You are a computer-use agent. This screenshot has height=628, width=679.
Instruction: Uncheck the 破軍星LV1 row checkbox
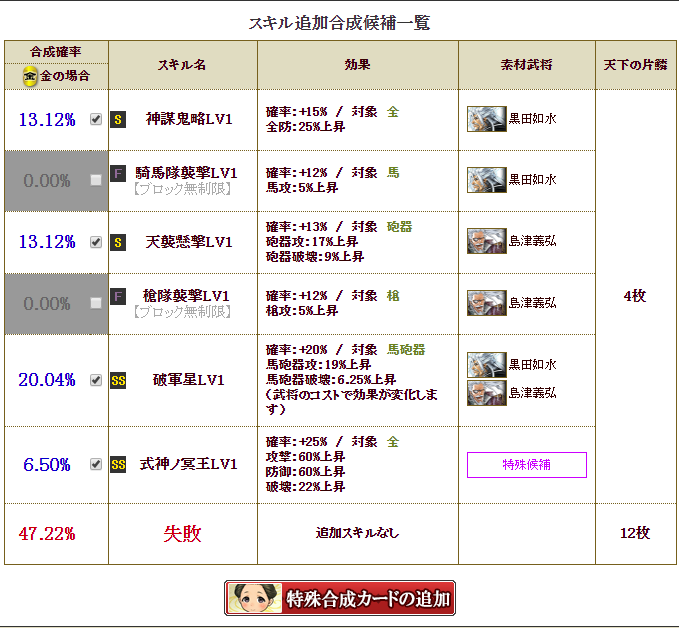(x=96, y=380)
